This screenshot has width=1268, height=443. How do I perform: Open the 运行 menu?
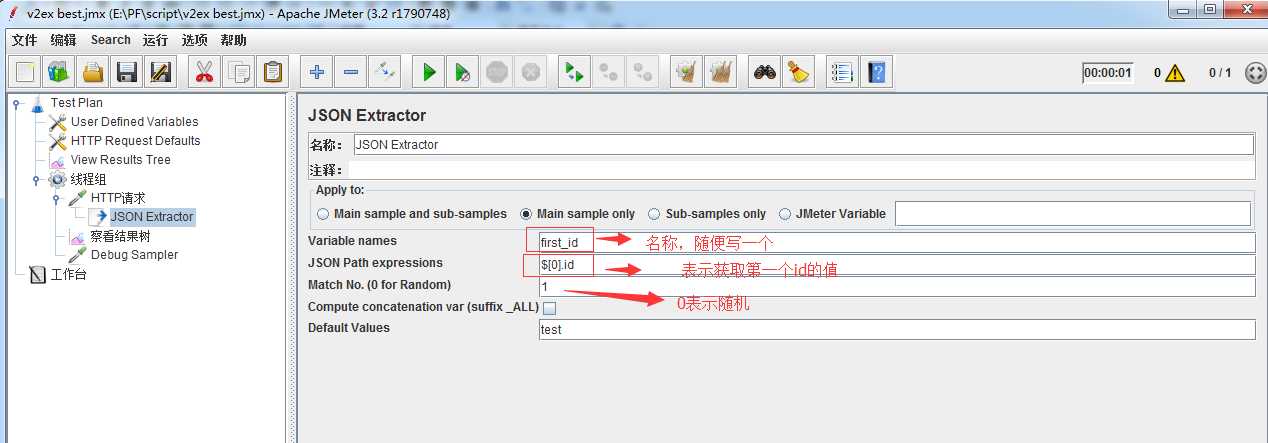(x=155, y=40)
